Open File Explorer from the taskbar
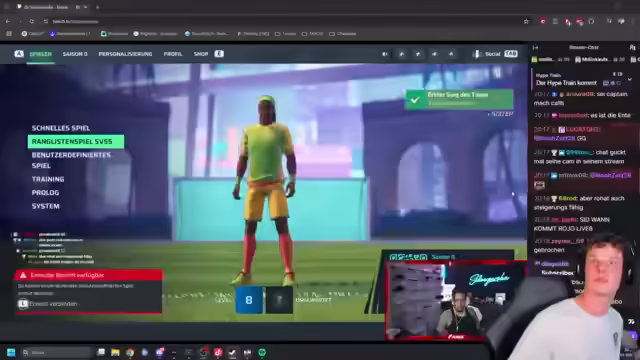This screenshot has height=360, width=640. [x=116, y=352]
